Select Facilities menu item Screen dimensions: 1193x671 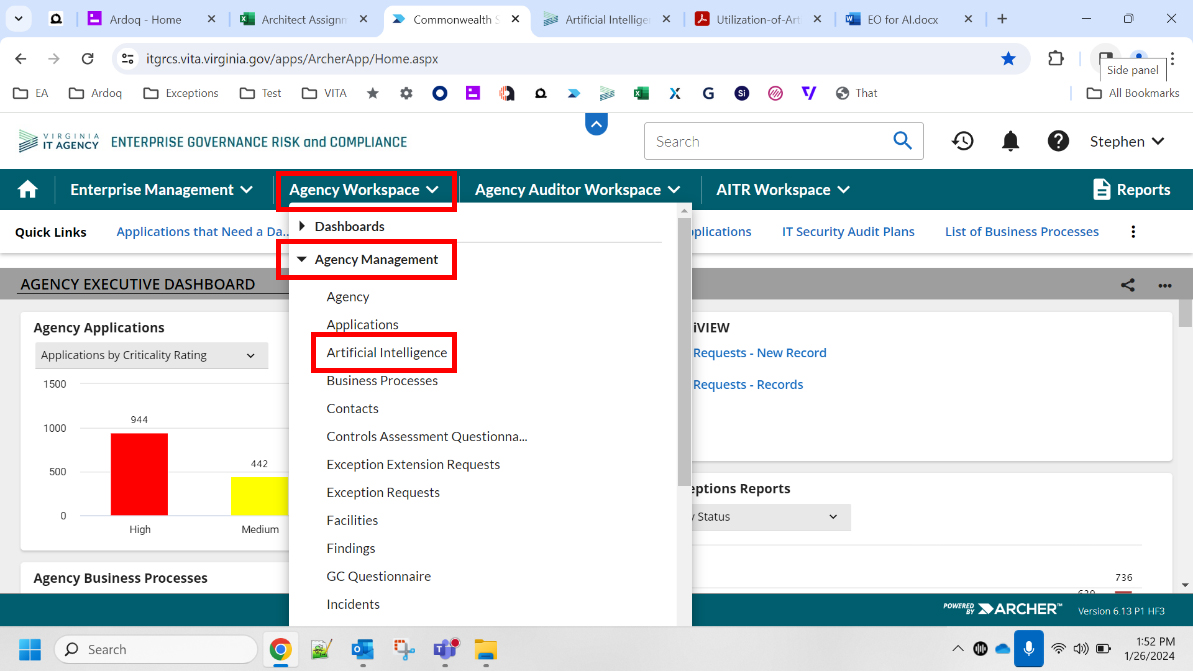coord(352,520)
